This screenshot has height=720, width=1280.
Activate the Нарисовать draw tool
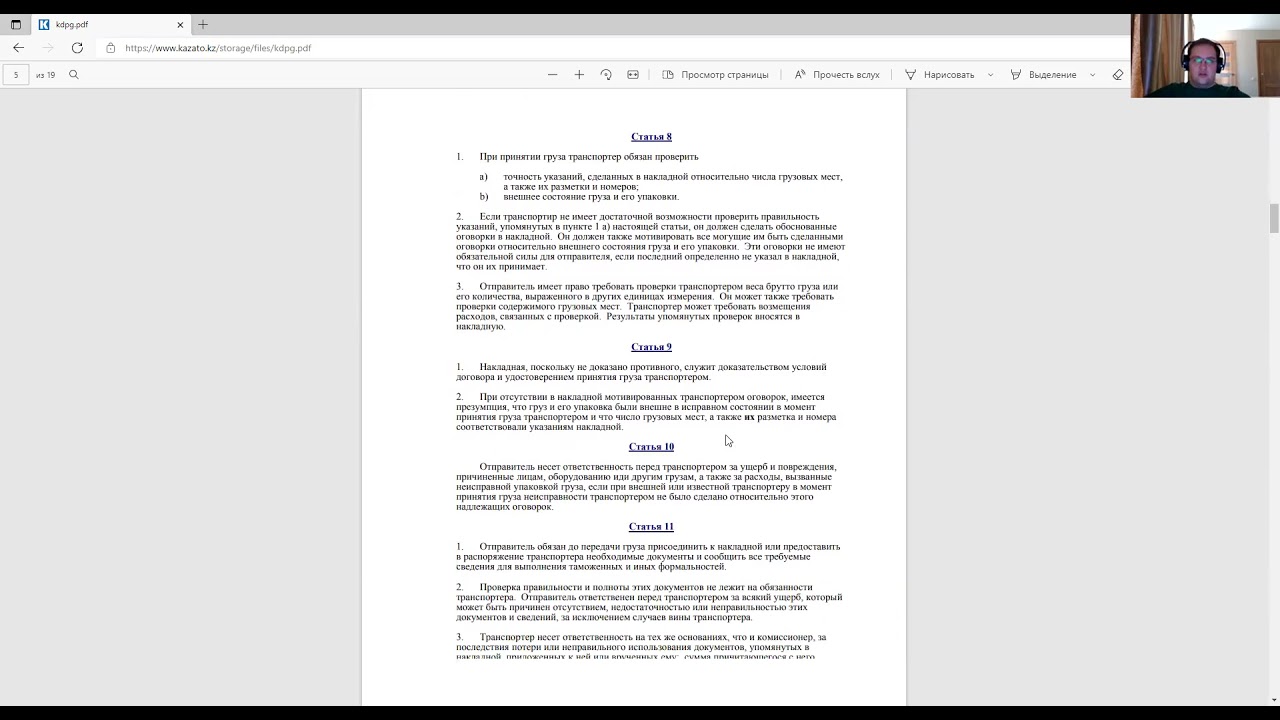coord(939,75)
